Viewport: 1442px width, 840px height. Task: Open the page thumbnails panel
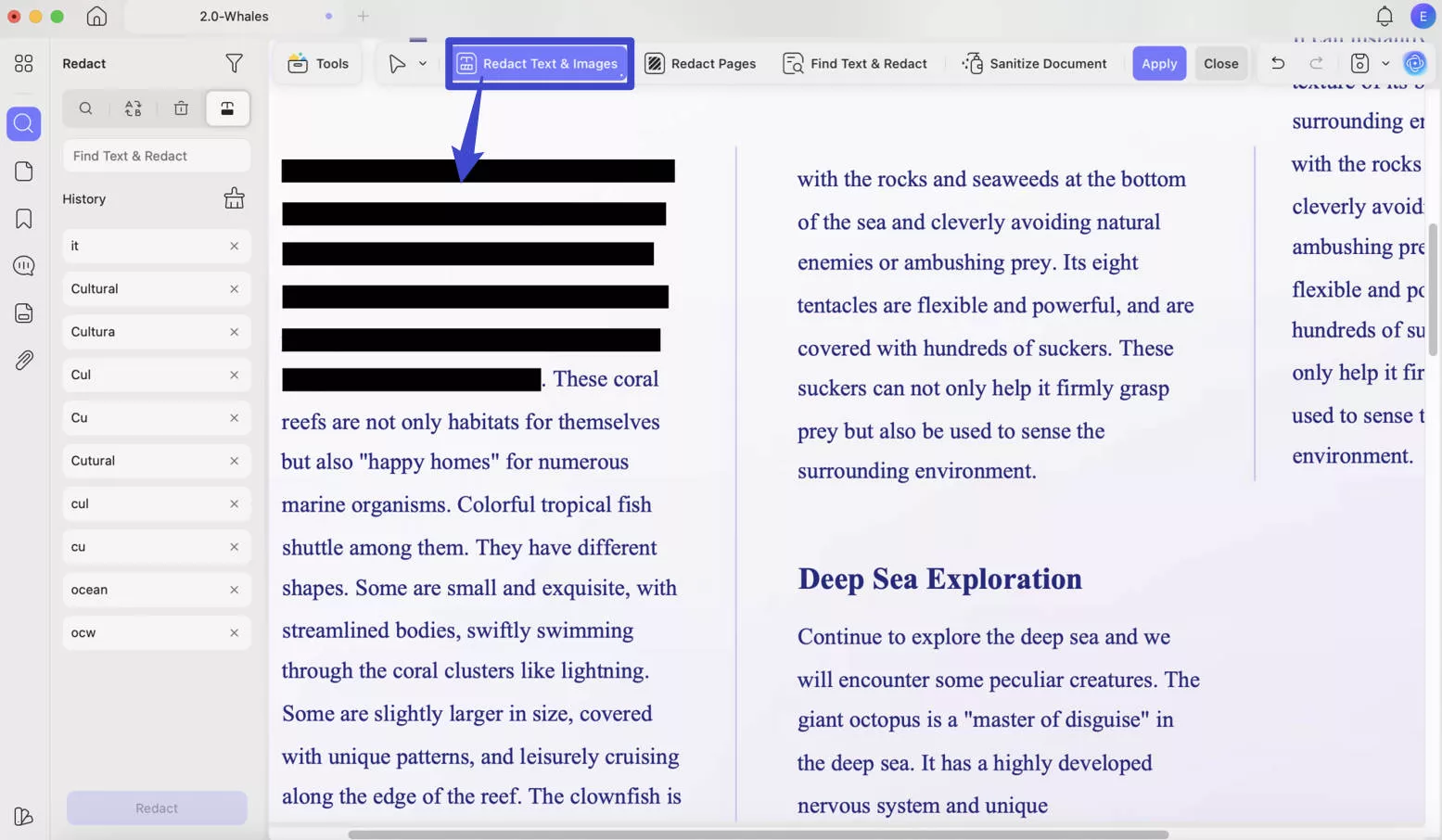pyautogui.click(x=23, y=171)
